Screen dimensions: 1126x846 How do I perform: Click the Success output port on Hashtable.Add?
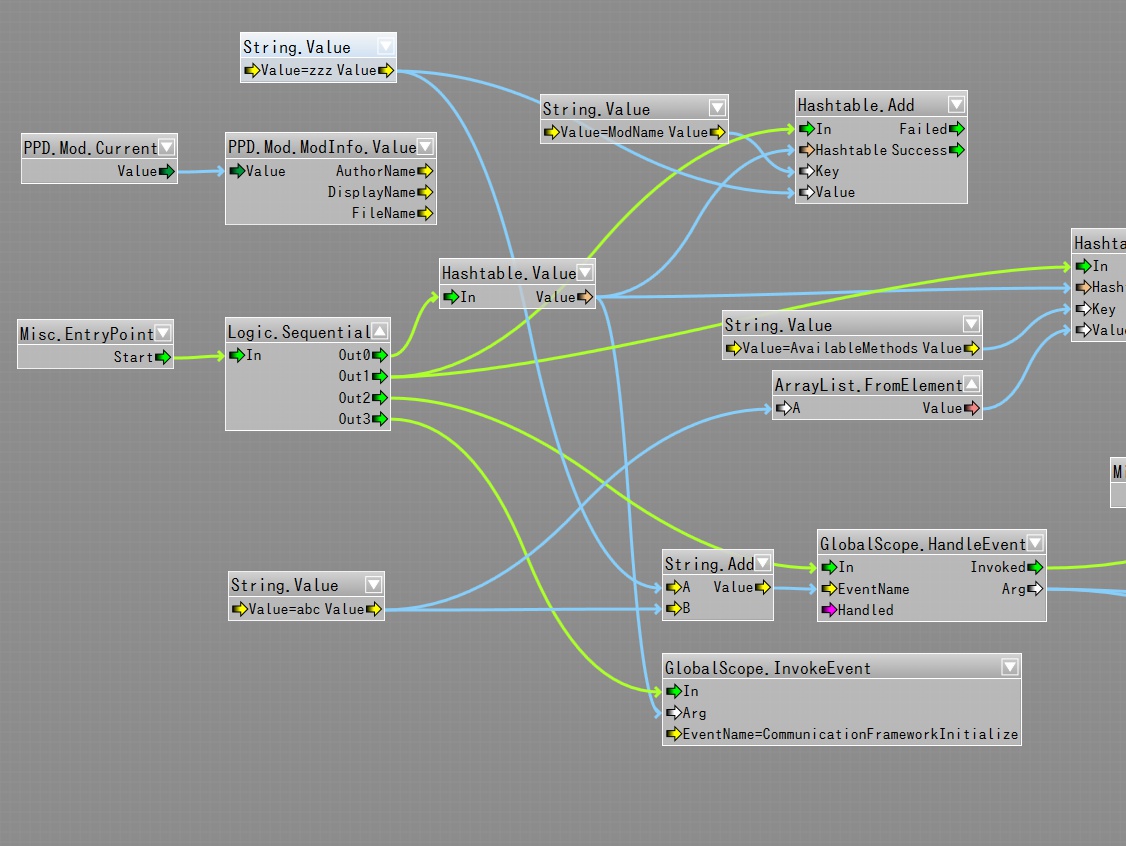(x=957, y=150)
